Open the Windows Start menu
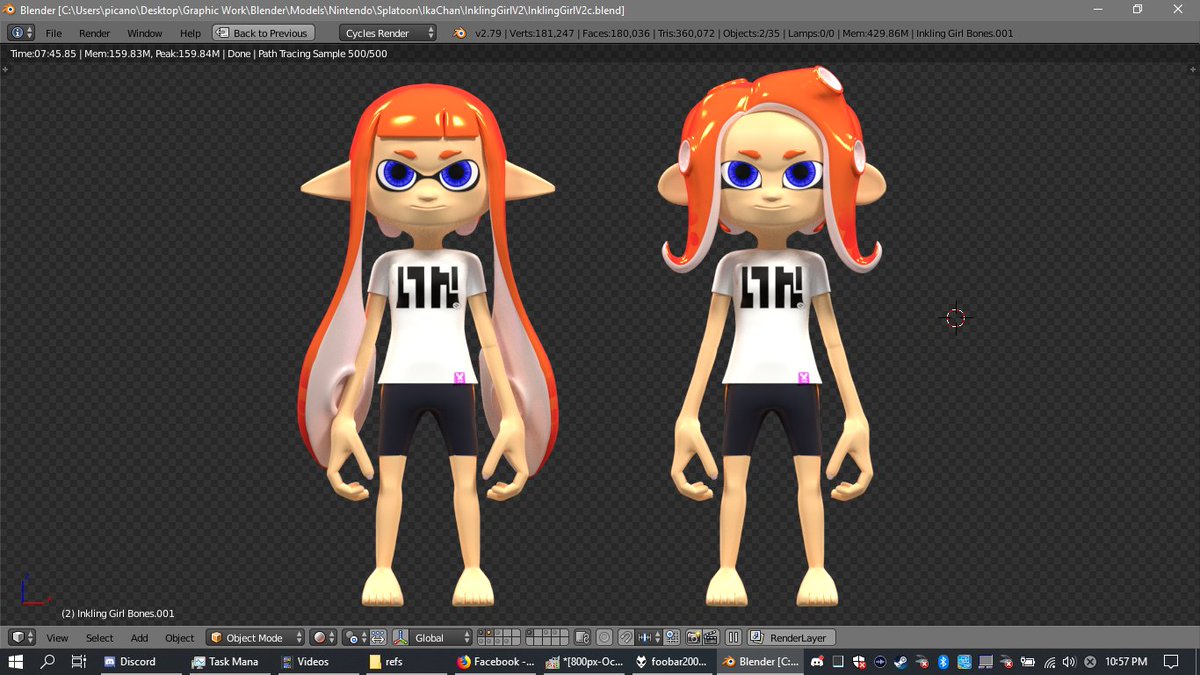This screenshot has width=1200, height=675. tap(16, 662)
